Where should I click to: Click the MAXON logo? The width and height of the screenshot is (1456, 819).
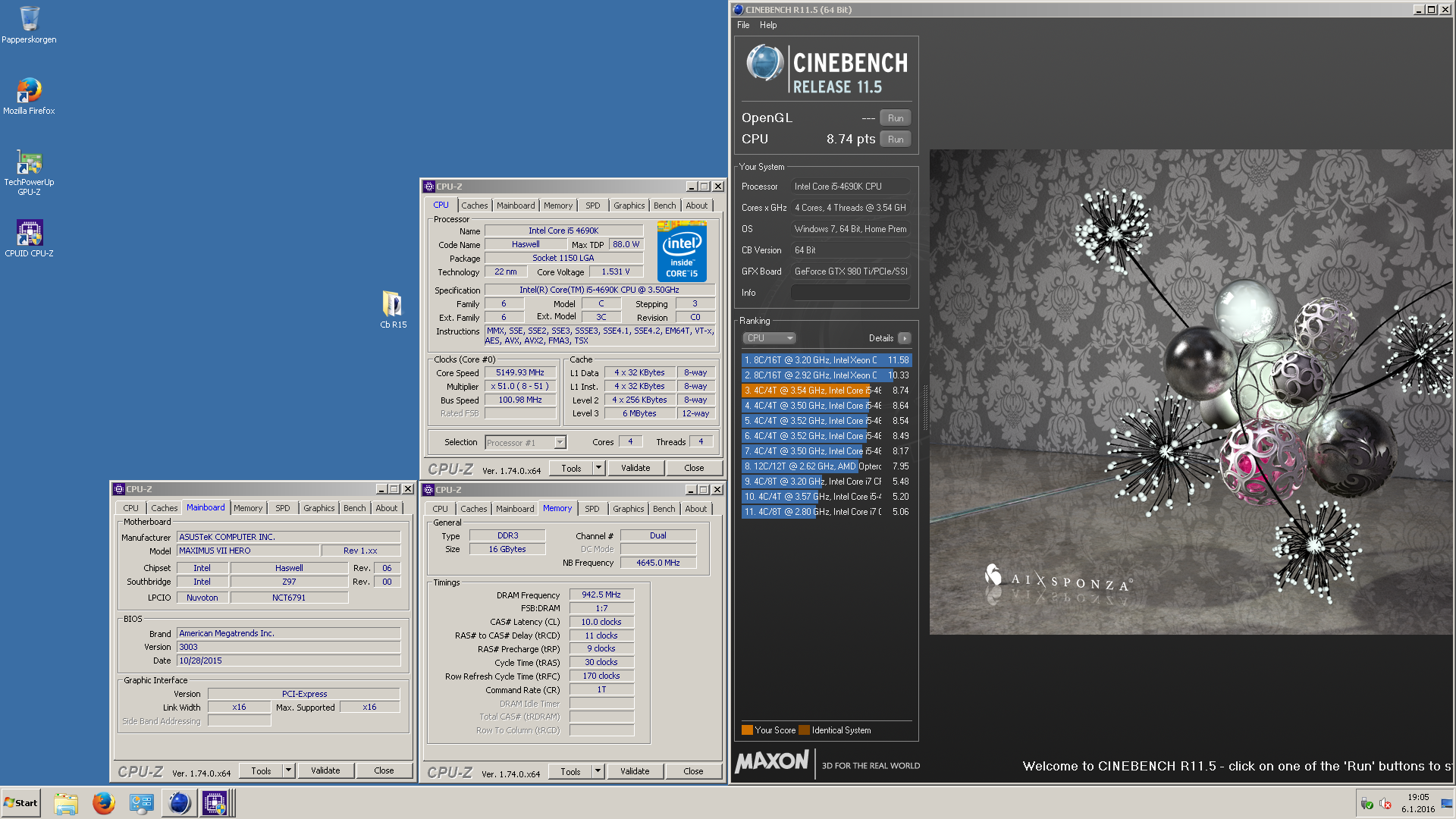pyautogui.click(x=772, y=761)
